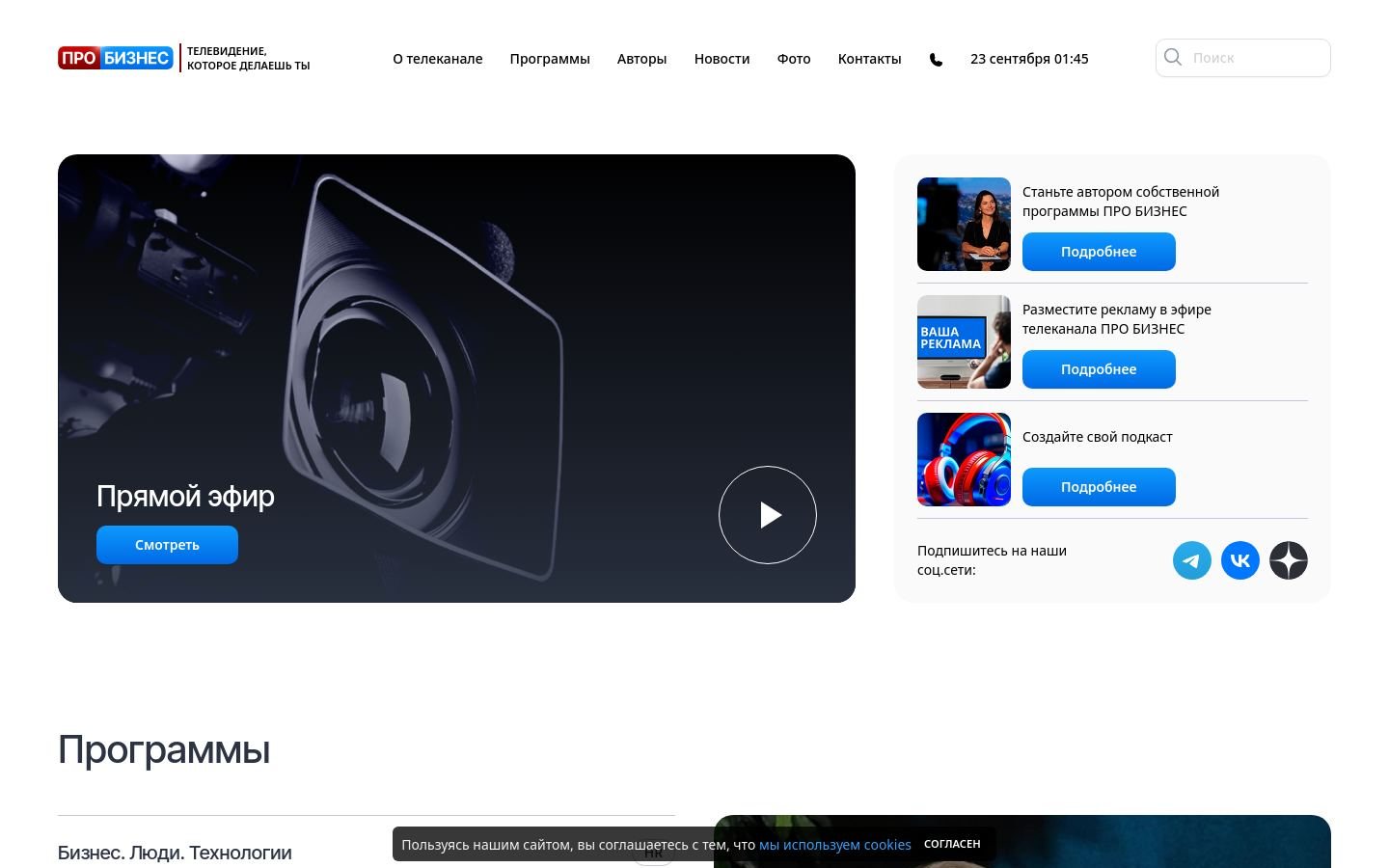Click Подробнее under Создайте свой подкаст

click(1099, 487)
